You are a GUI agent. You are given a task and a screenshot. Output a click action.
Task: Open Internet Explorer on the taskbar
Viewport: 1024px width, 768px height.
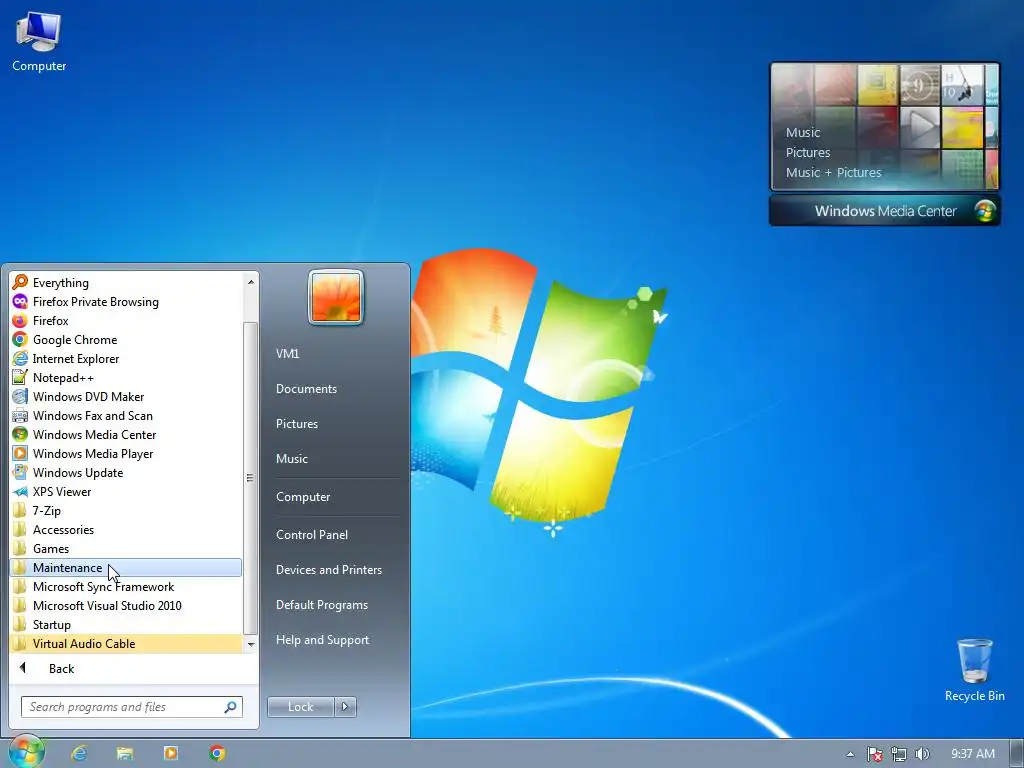click(x=79, y=753)
